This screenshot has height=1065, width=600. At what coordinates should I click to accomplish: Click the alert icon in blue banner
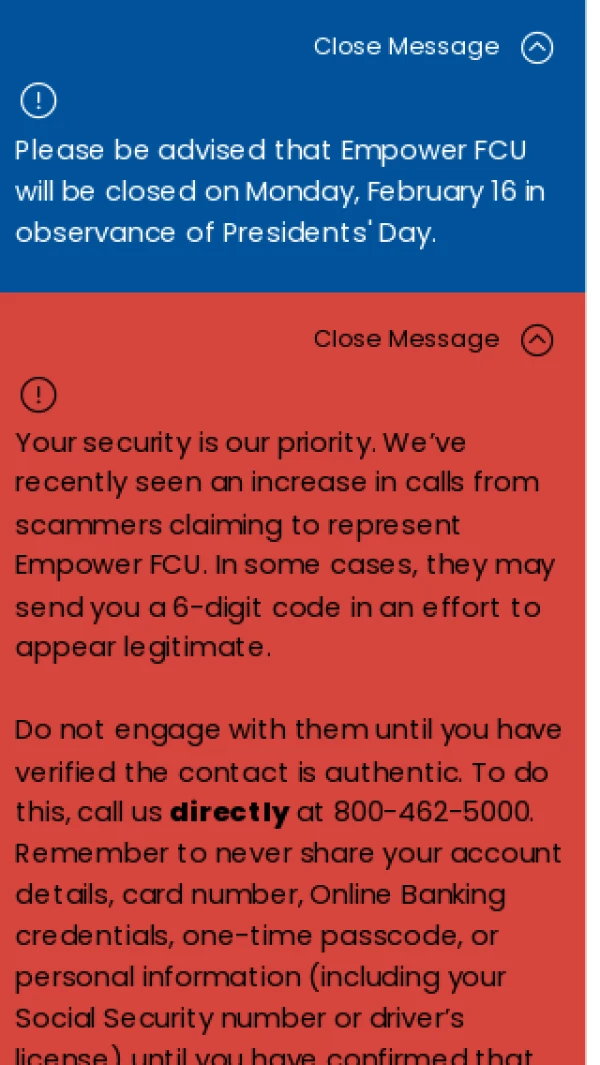[39, 100]
